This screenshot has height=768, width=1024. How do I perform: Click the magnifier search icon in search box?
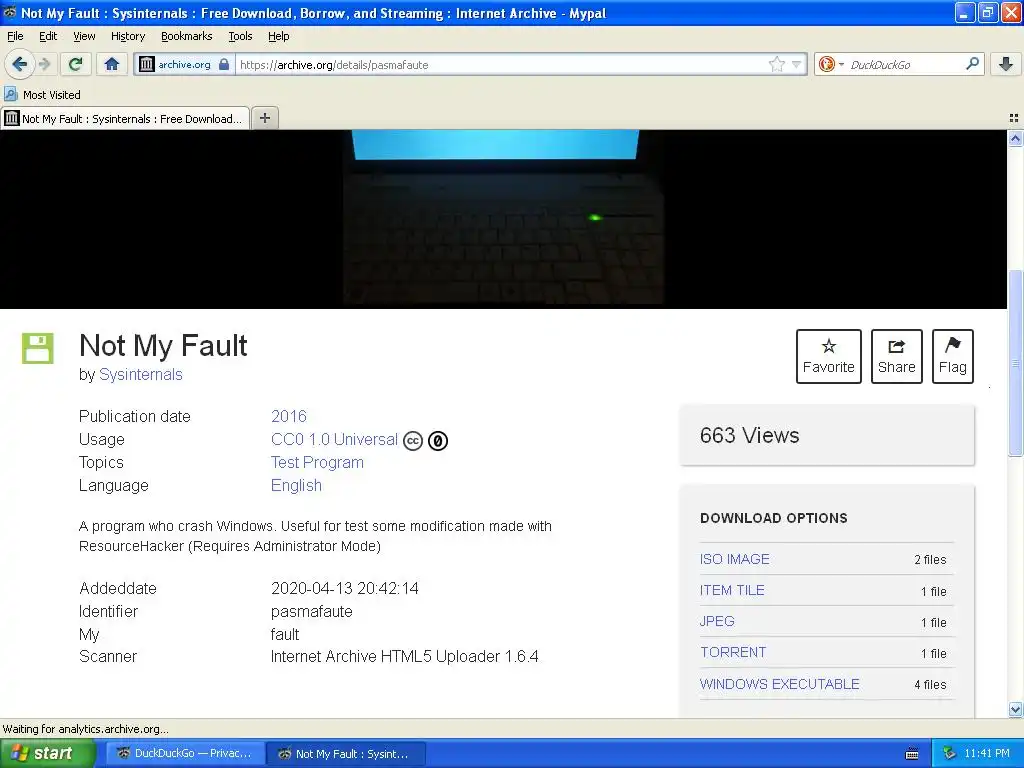(972, 63)
